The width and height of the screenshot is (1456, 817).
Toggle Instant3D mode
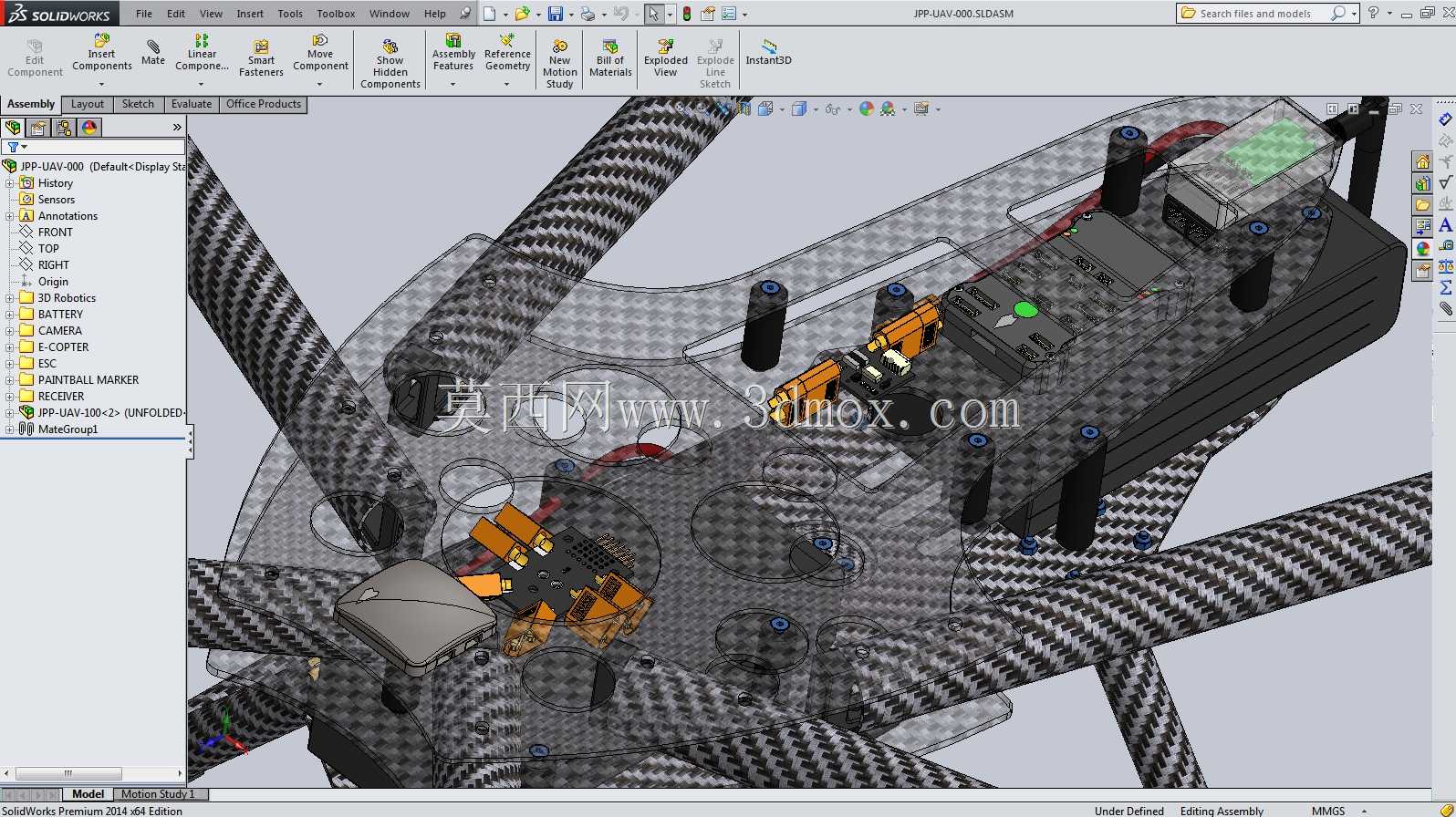(768, 52)
